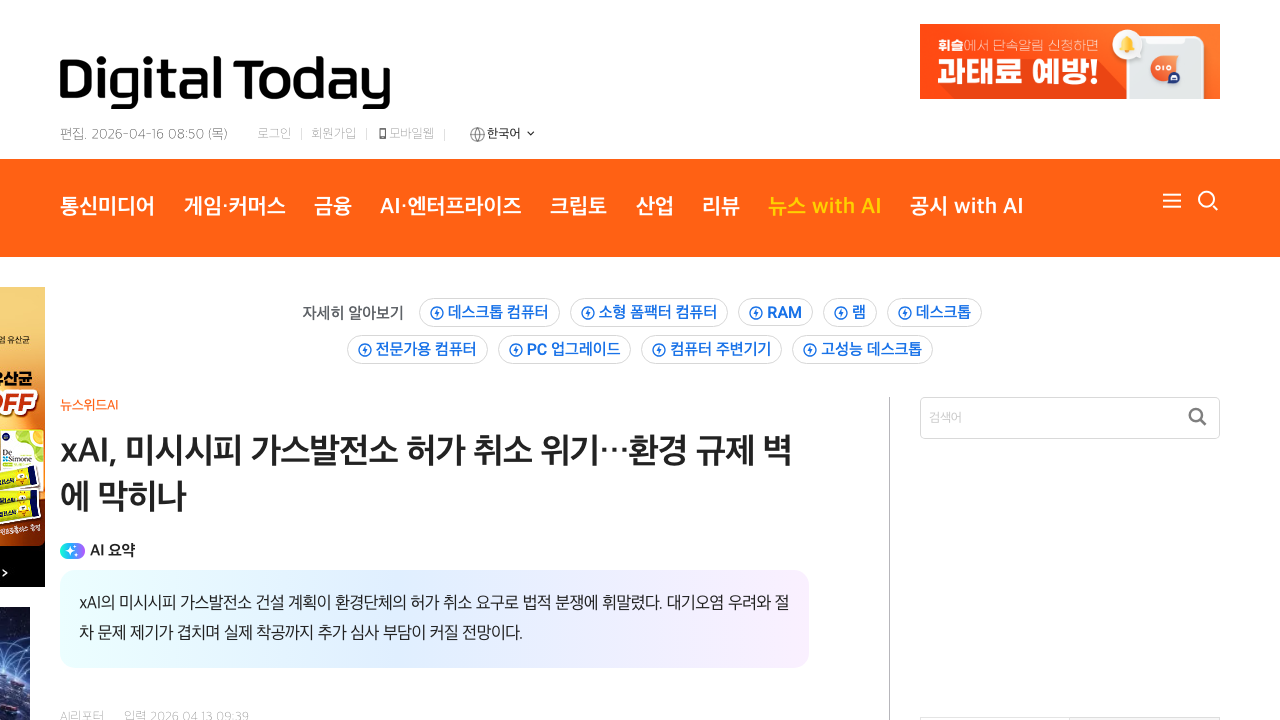Click the 로그인 link
Viewport: 1280px width, 720px height.
click(274, 133)
